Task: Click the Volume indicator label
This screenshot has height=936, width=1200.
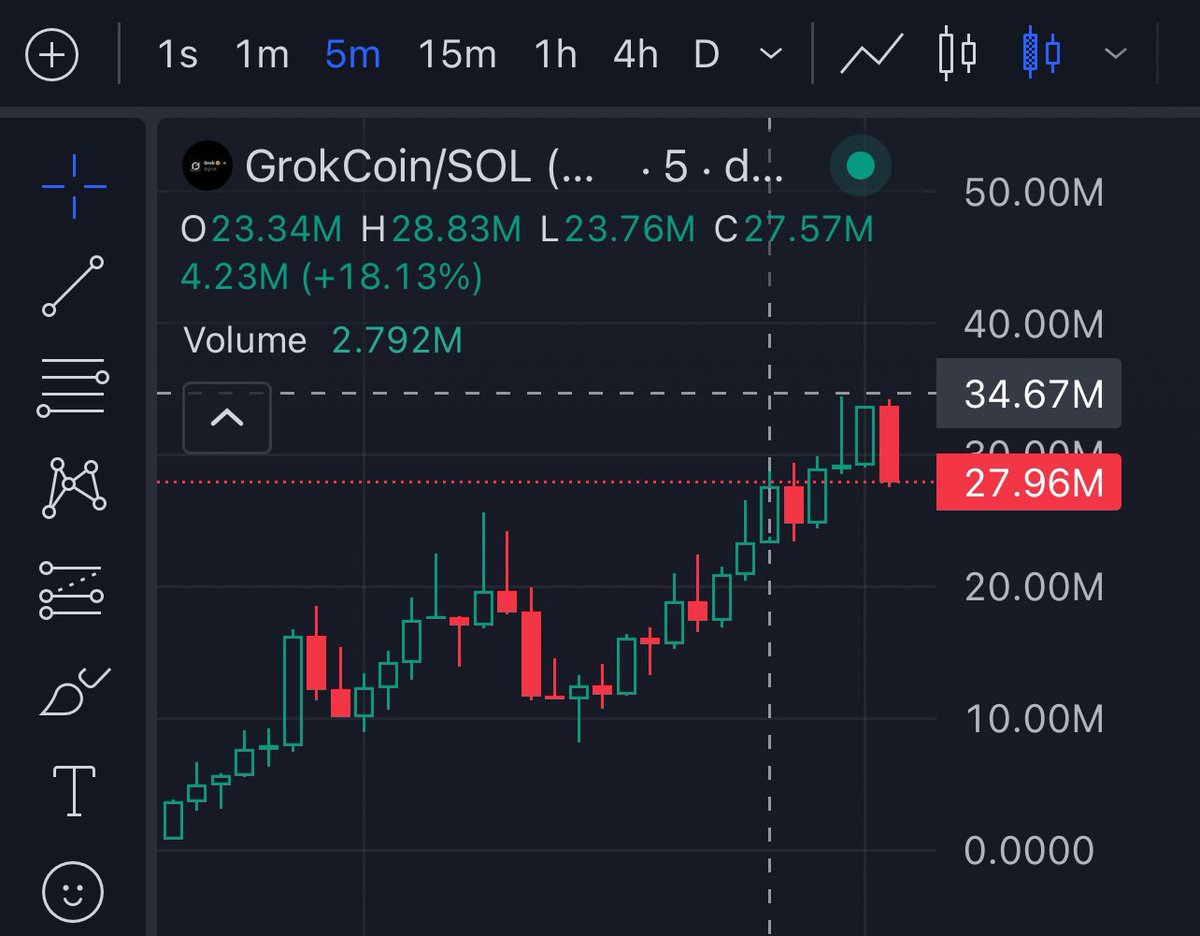Action: [245, 341]
